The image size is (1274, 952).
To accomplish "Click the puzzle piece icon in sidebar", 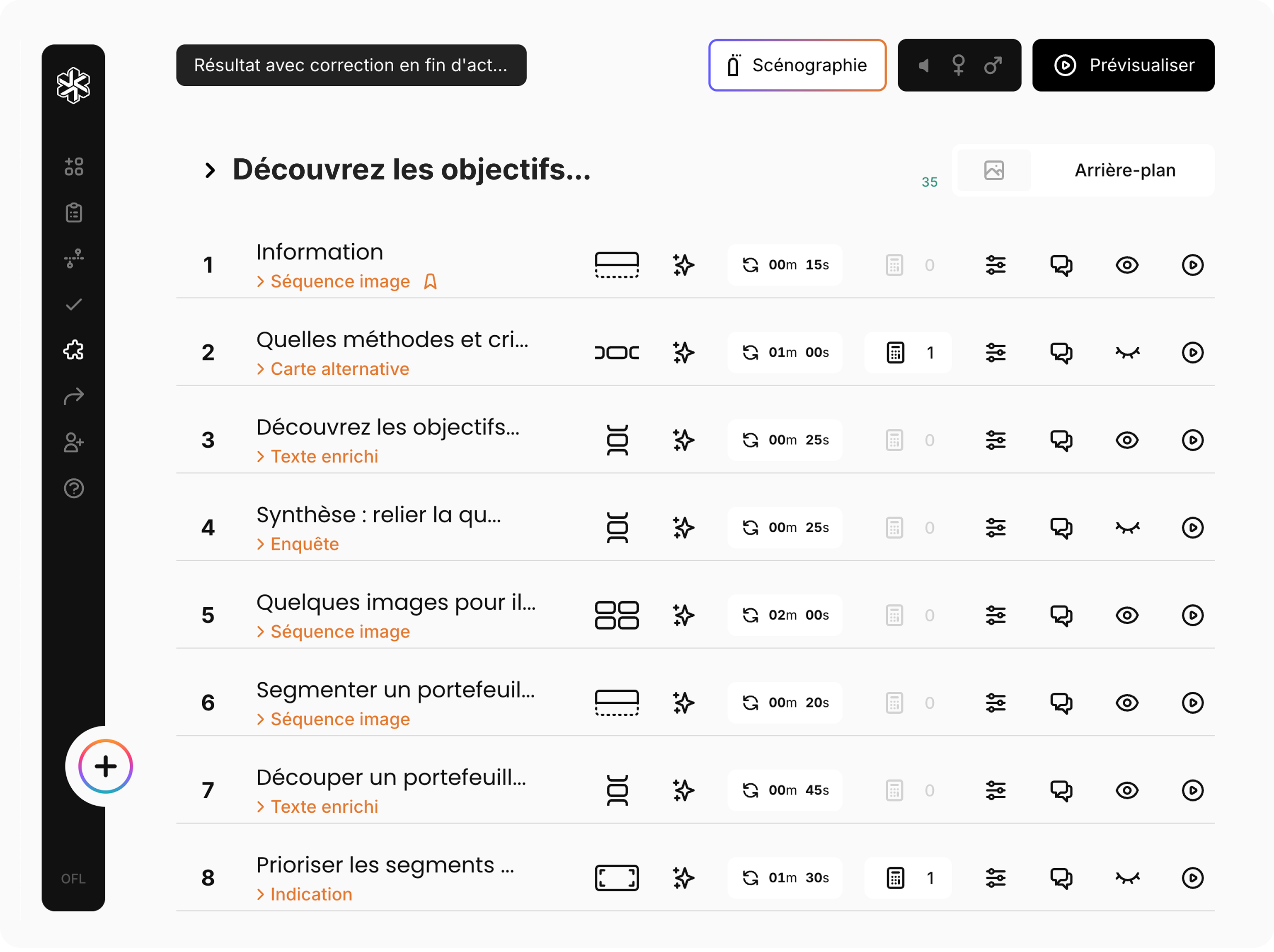I will click(x=74, y=350).
